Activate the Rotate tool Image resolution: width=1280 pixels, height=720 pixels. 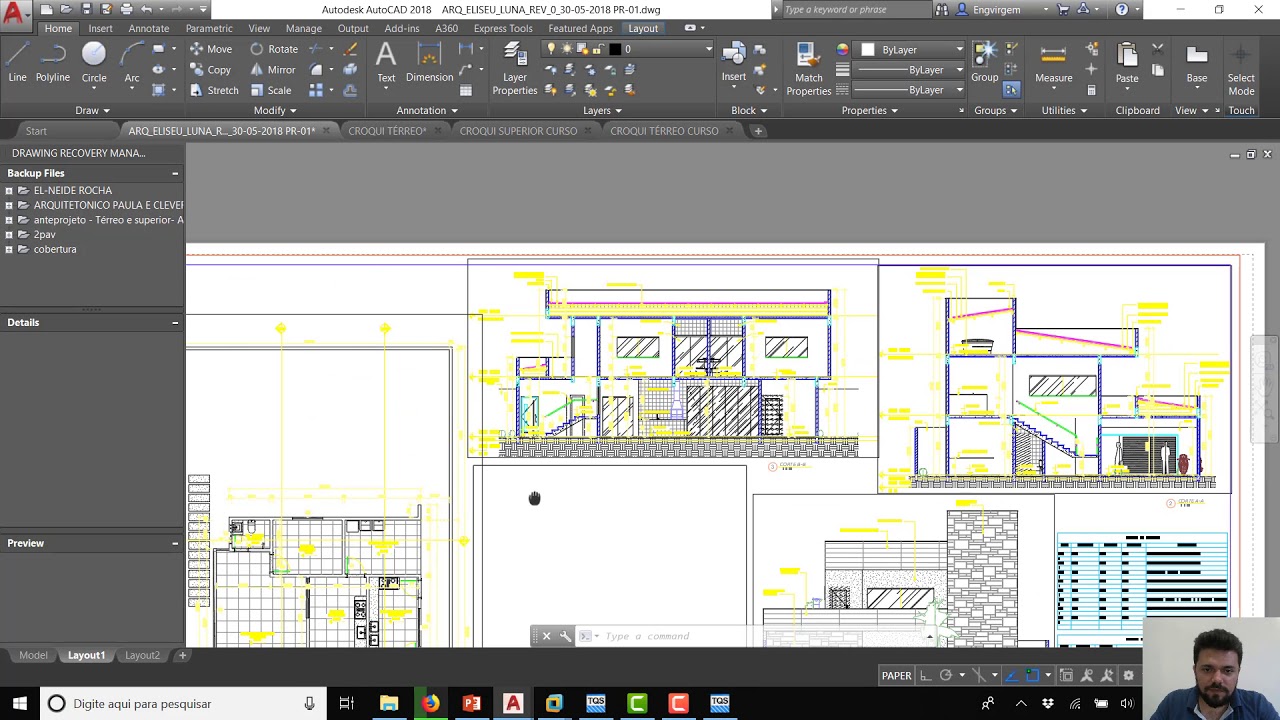tap(274, 49)
